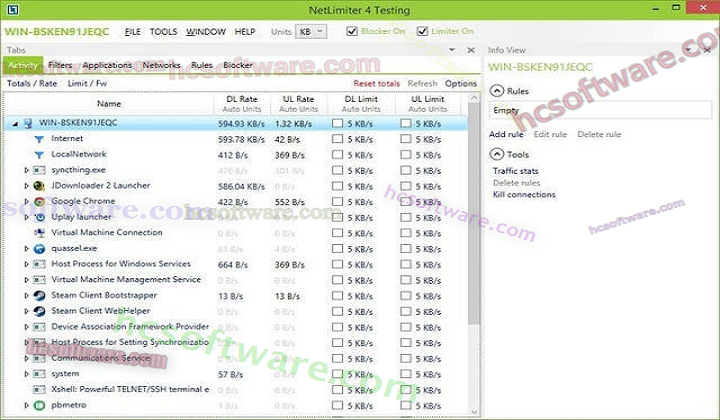Image resolution: width=720 pixels, height=420 pixels.
Task: Toggle the Limiter On checkbox
Action: coord(422,31)
